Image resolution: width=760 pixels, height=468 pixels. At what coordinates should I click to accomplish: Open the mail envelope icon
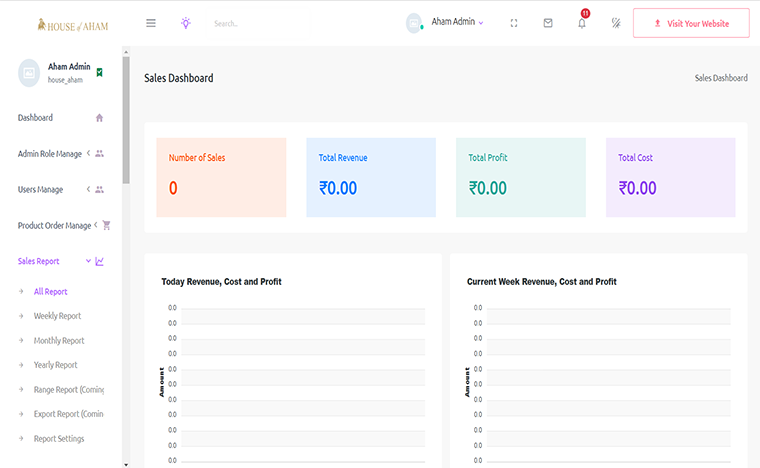[548, 23]
